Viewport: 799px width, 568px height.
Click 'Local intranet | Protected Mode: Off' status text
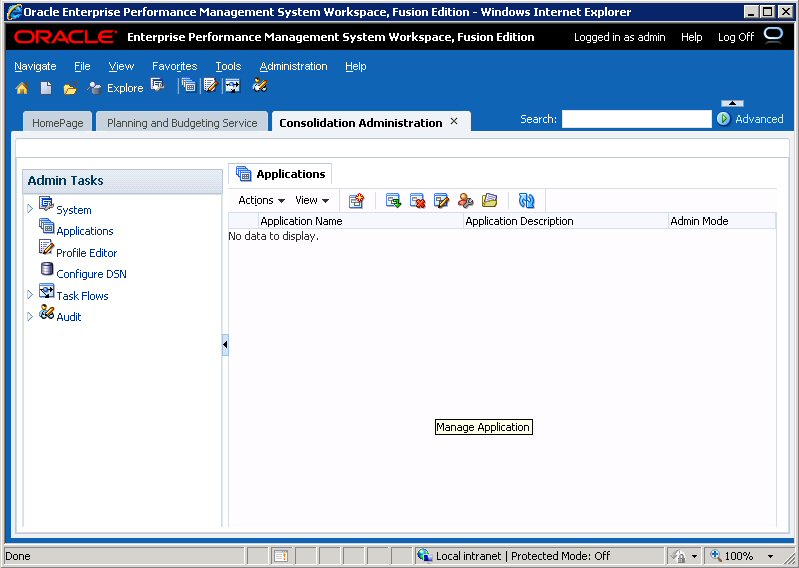click(523, 556)
